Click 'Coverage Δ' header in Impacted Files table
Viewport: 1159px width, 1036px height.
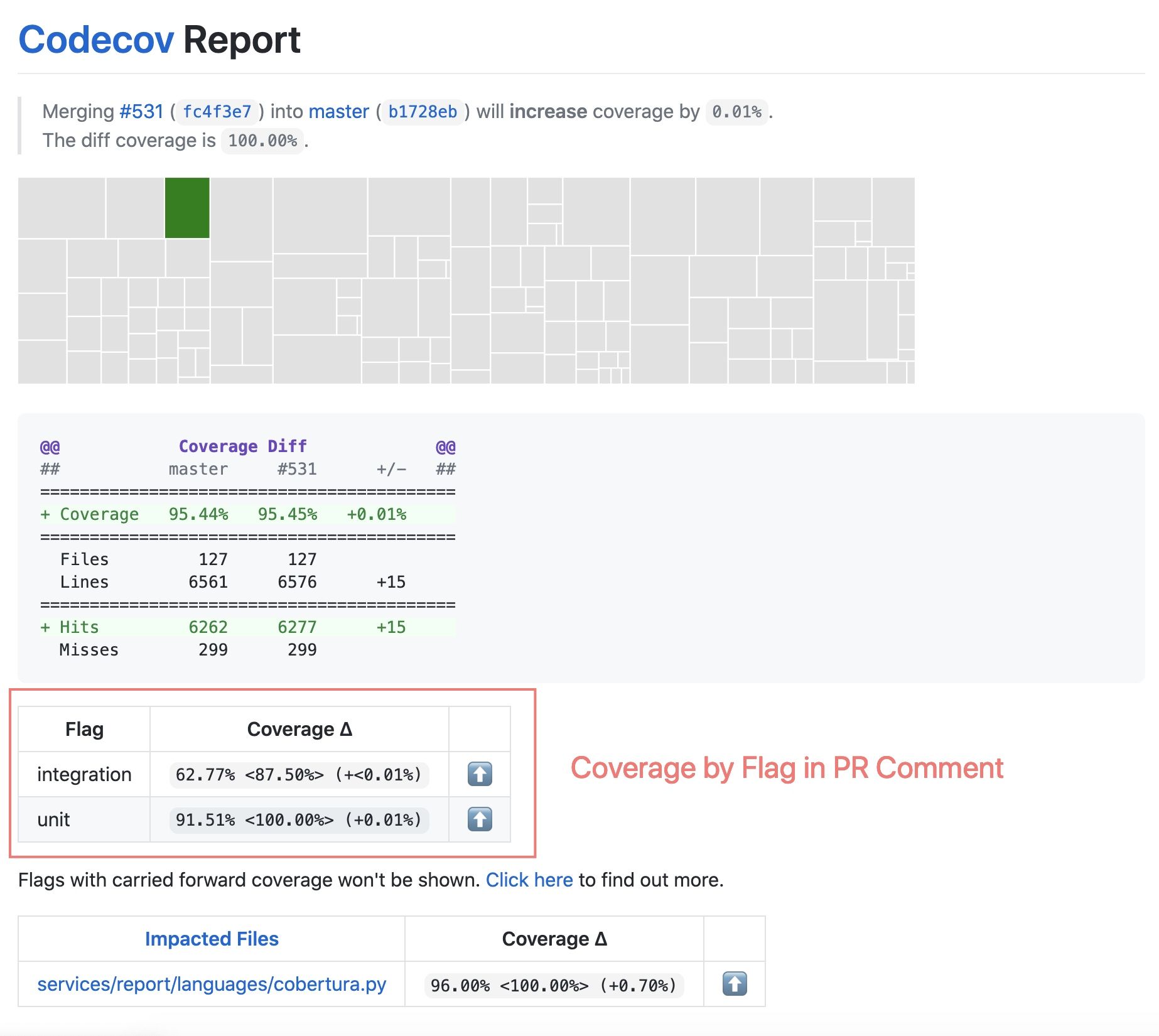click(x=554, y=939)
